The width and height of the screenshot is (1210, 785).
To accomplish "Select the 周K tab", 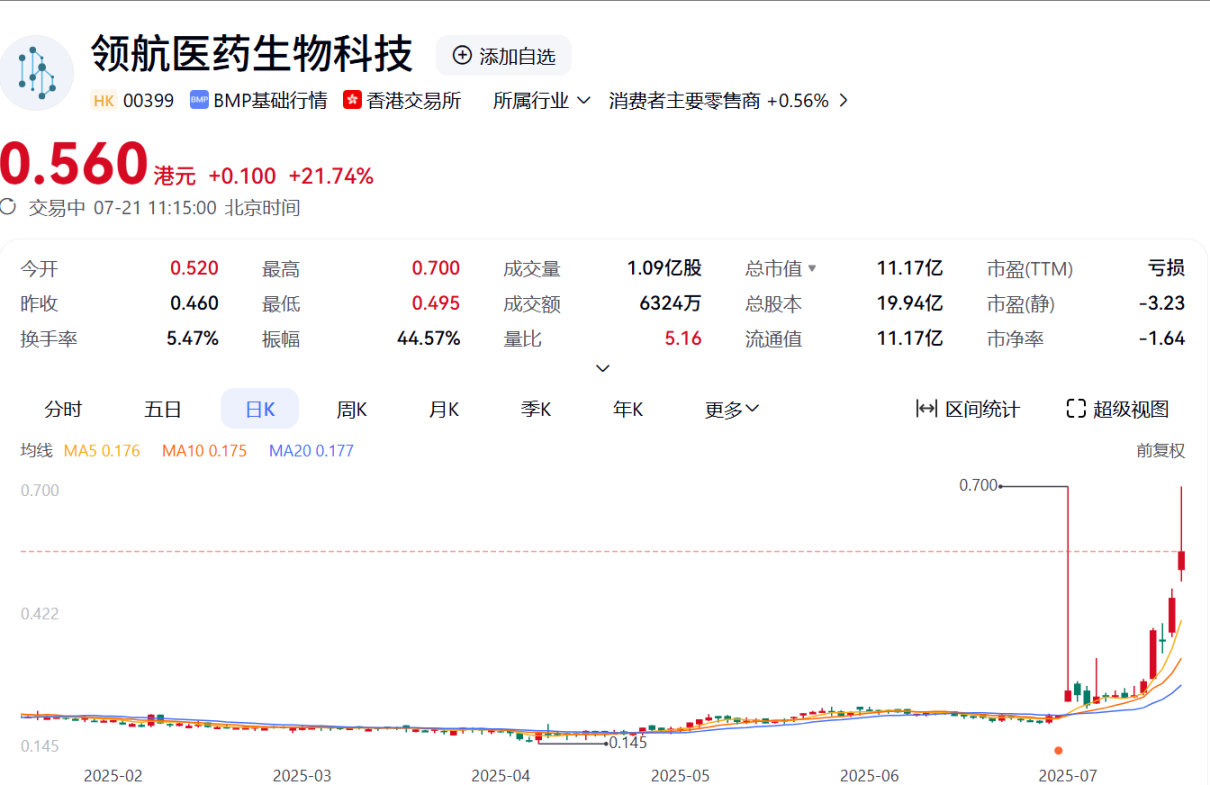I will pos(351,409).
